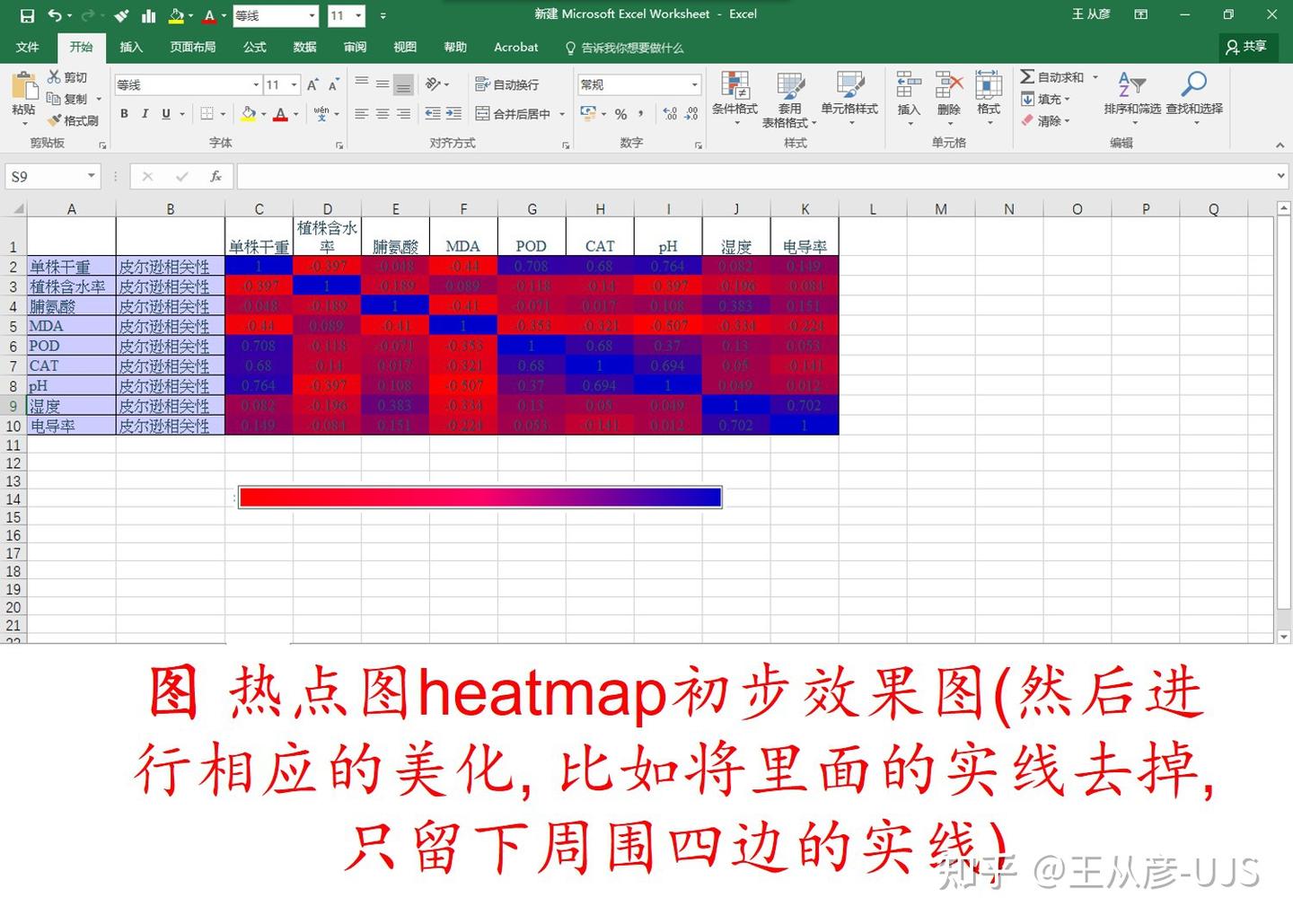1293x924 pixels.
Task: Toggle underline on the selection
Action: (x=166, y=114)
